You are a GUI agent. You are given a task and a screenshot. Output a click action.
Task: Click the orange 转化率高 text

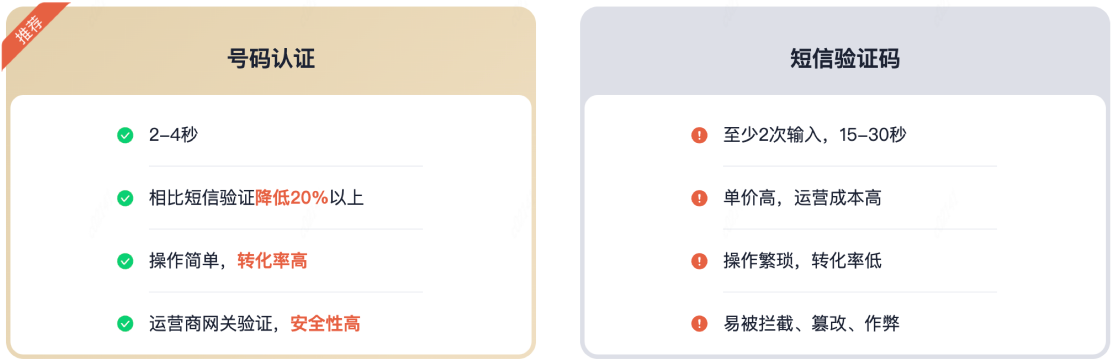[272, 261]
